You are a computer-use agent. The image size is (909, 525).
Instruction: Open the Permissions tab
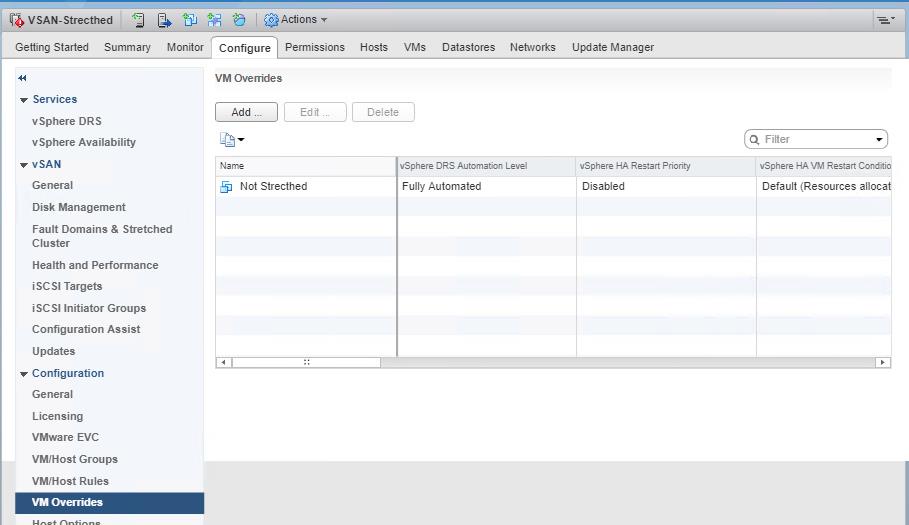tap(315, 47)
